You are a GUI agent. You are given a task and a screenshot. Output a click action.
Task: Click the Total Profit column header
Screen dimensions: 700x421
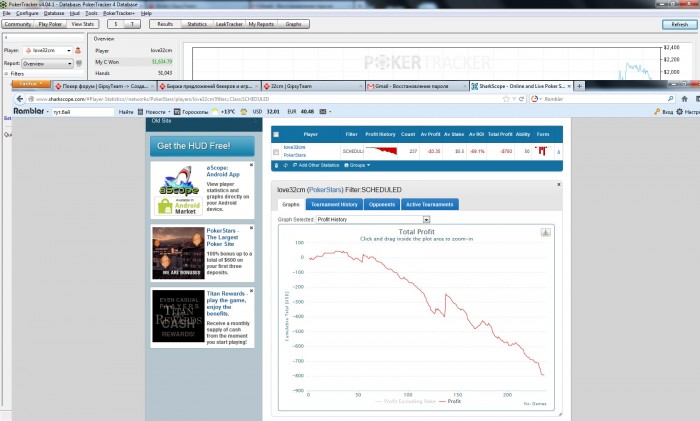coord(500,134)
